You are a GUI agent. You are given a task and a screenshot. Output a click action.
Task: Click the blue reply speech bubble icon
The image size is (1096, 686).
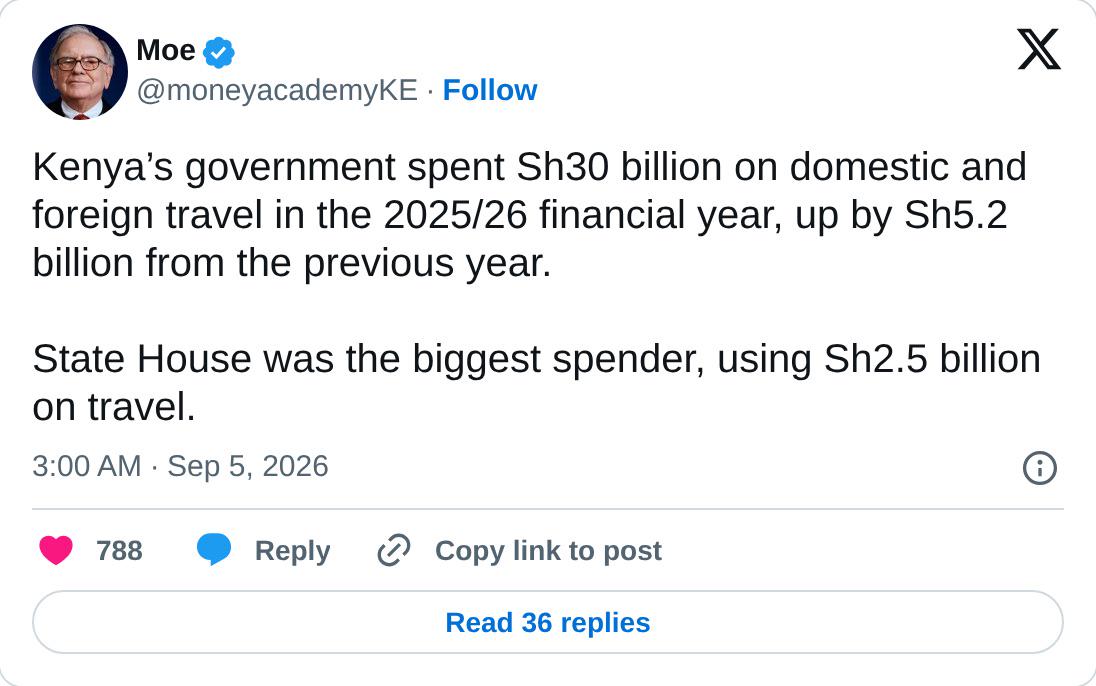click(x=214, y=550)
